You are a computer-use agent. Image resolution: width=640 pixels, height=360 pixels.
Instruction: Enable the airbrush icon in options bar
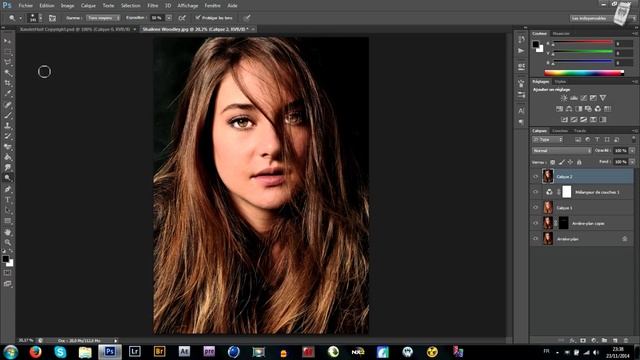pyautogui.click(x=182, y=18)
